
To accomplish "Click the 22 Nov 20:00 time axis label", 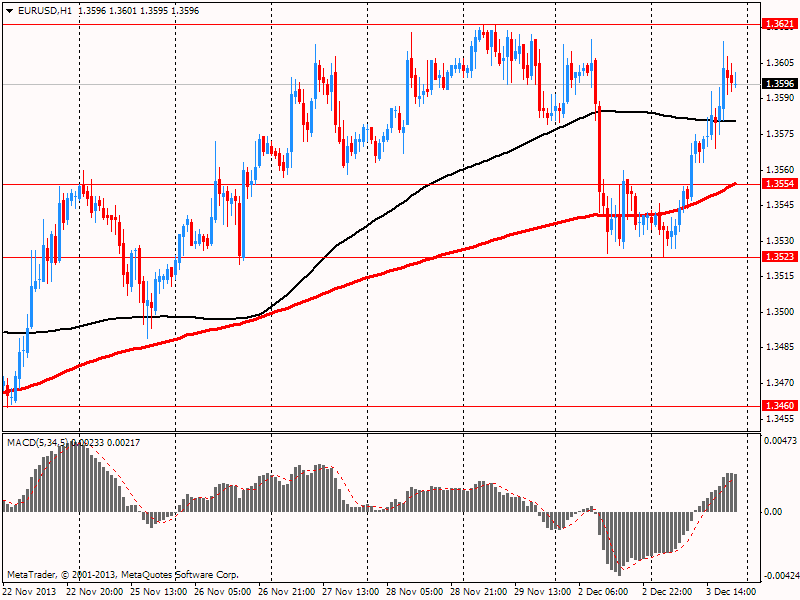I will [x=94, y=591].
